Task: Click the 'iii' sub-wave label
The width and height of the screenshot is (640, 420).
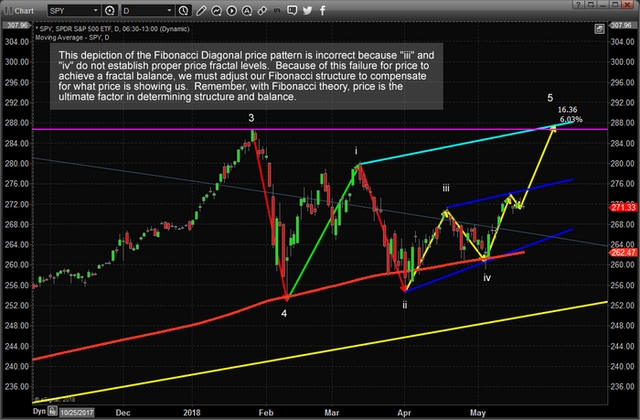Action: click(x=446, y=188)
